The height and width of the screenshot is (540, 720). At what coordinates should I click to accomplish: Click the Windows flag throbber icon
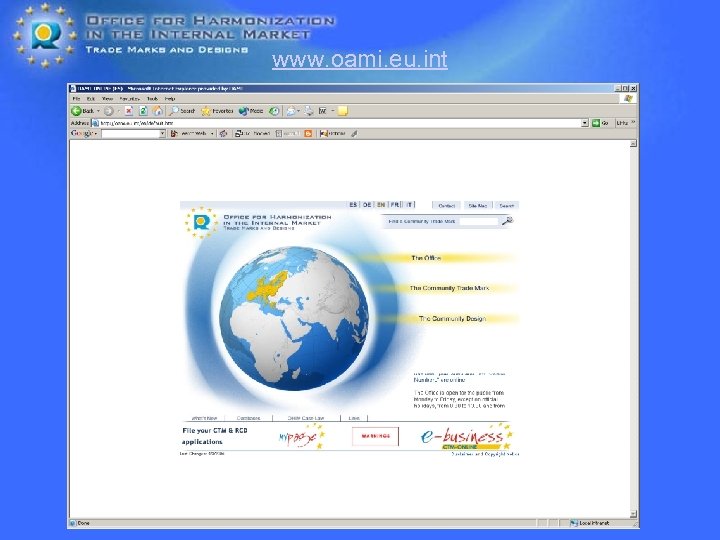tap(628, 99)
